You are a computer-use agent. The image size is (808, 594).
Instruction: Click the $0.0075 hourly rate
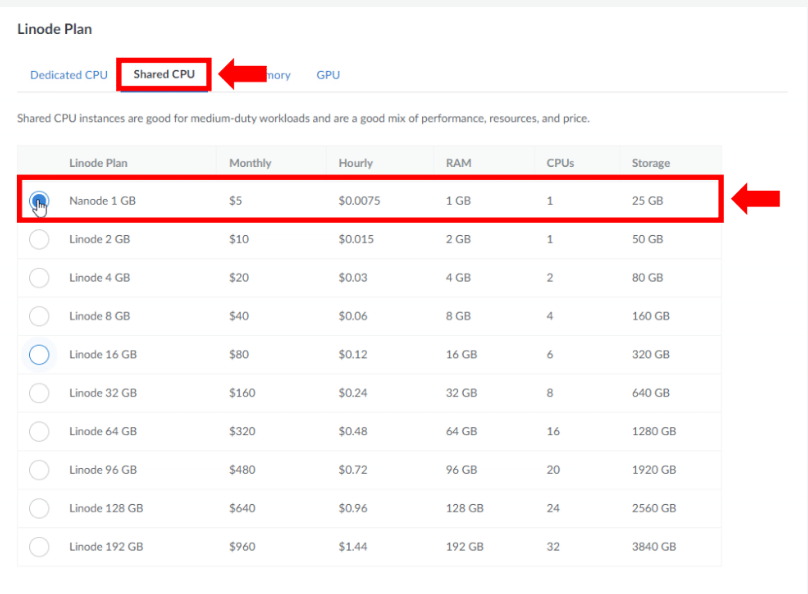click(359, 201)
